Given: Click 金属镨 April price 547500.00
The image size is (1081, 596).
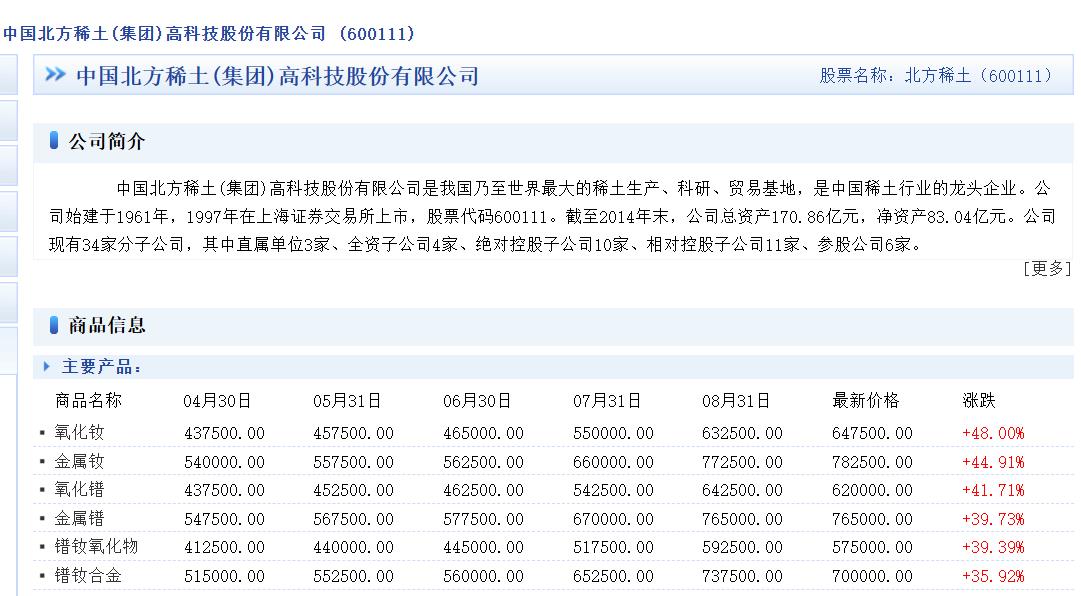Looking at the screenshot, I should [x=224, y=519].
